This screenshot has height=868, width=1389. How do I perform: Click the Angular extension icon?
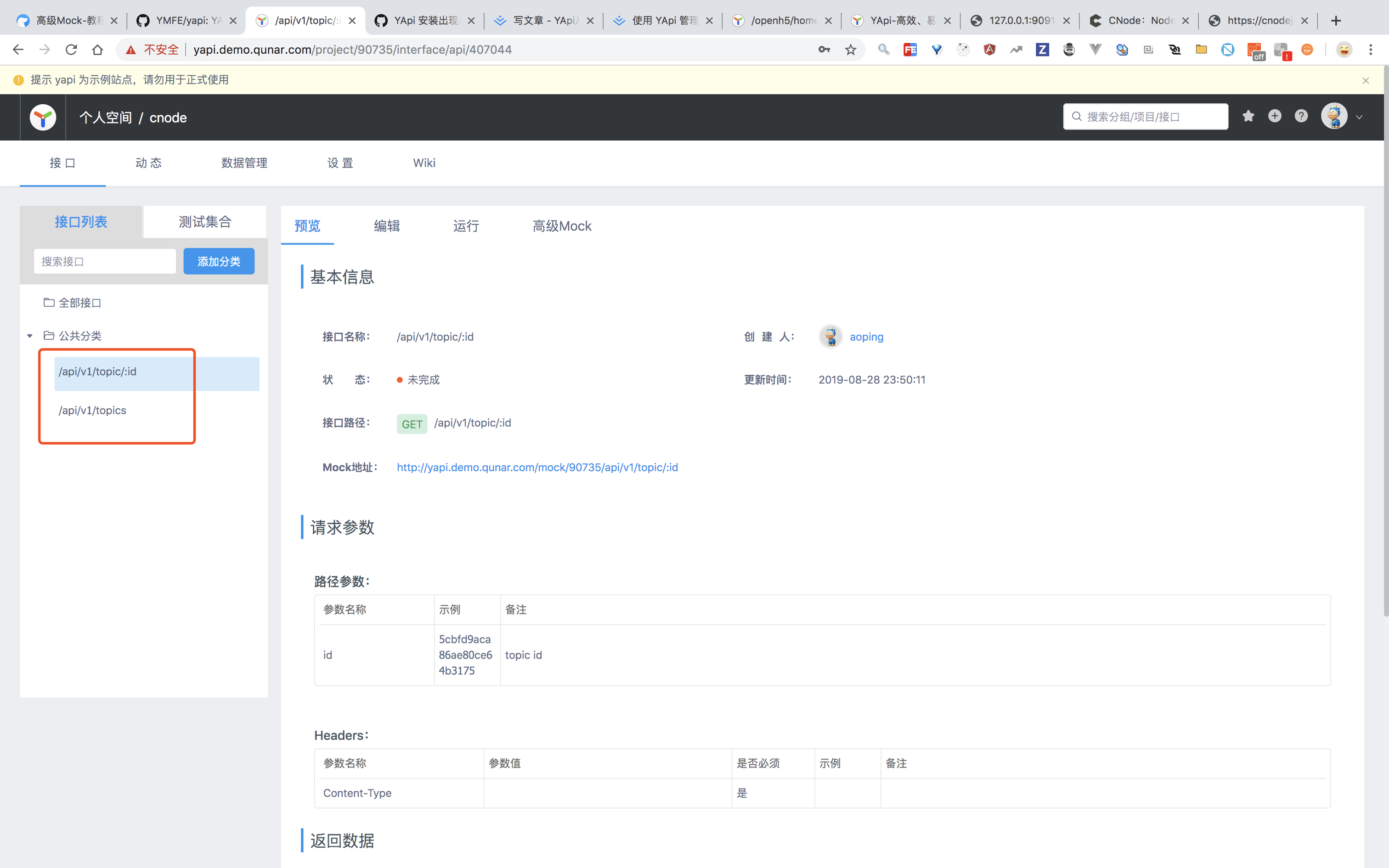coord(989,50)
